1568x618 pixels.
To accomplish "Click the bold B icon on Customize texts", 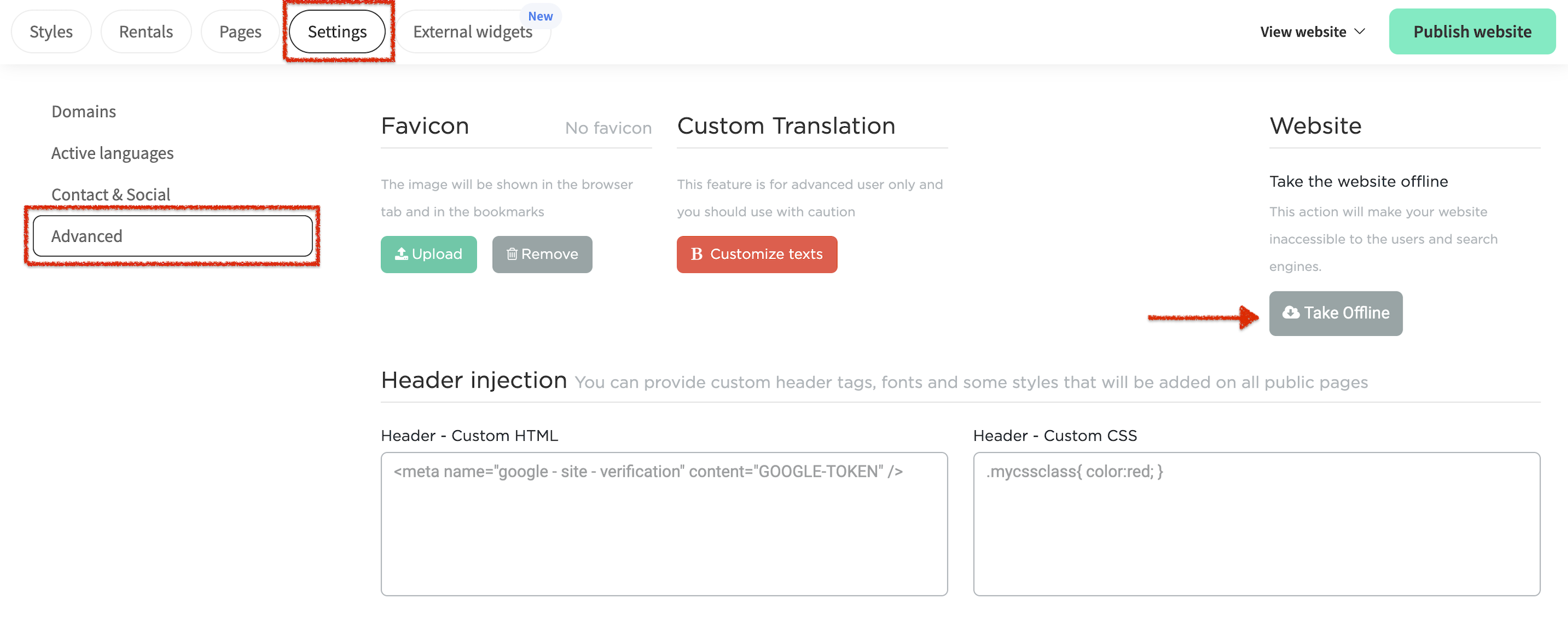I will click(x=696, y=253).
